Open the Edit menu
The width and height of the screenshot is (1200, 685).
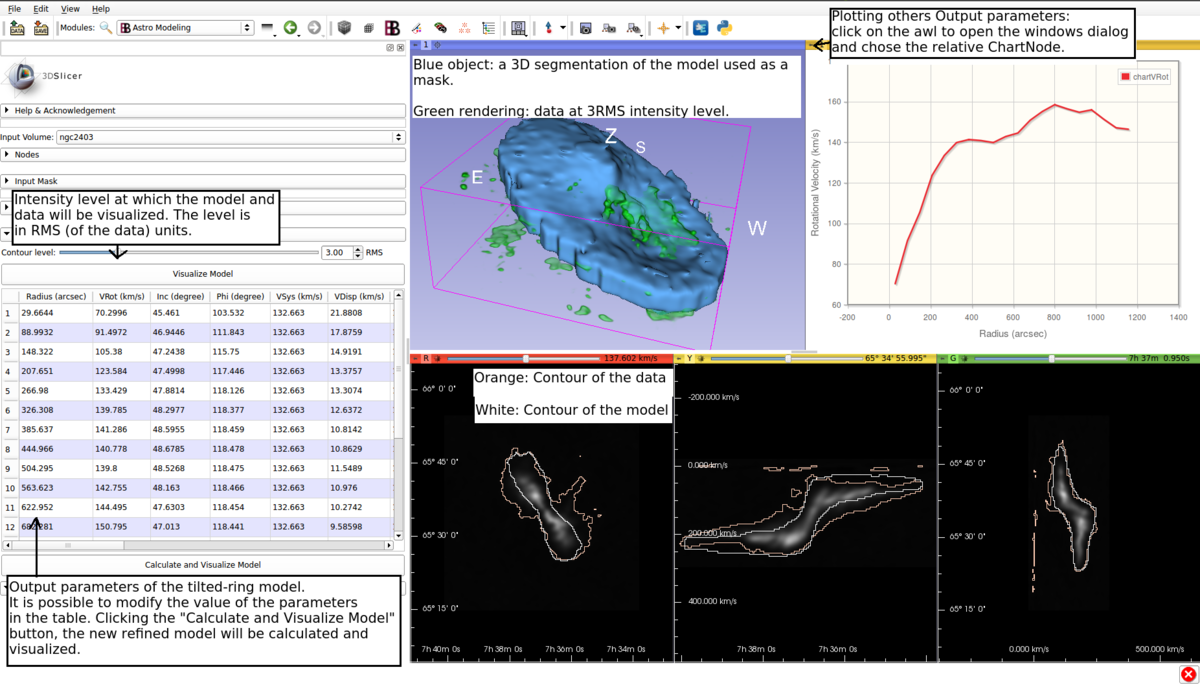[x=40, y=8]
